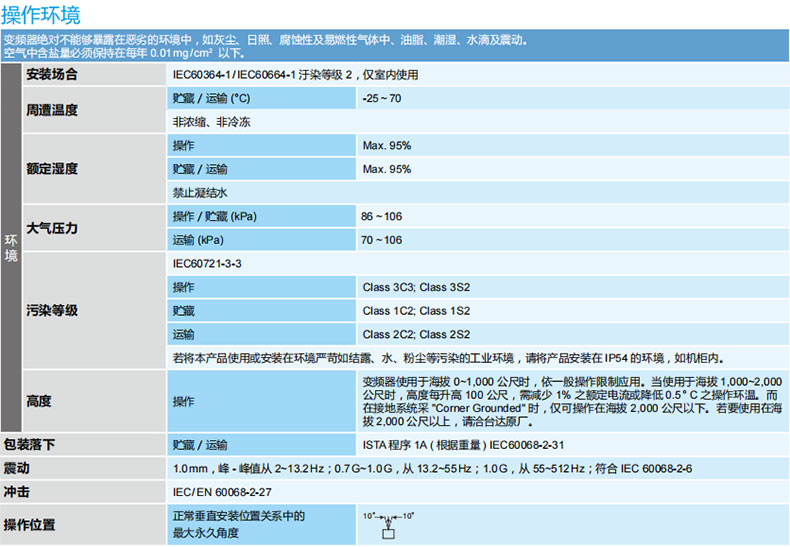Click the Class 2C2; Class 2S2 value
The height and width of the screenshot is (547, 790).
tap(416, 335)
